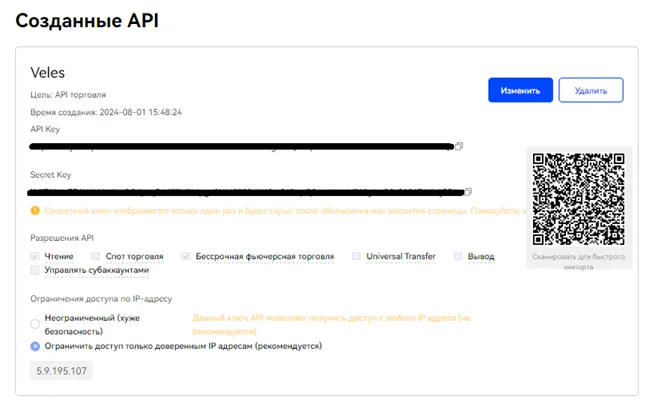Click the Сканировать для быстрого импорта caption
The height and width of the screenshot is (412, 665).
tap(579, 260)
